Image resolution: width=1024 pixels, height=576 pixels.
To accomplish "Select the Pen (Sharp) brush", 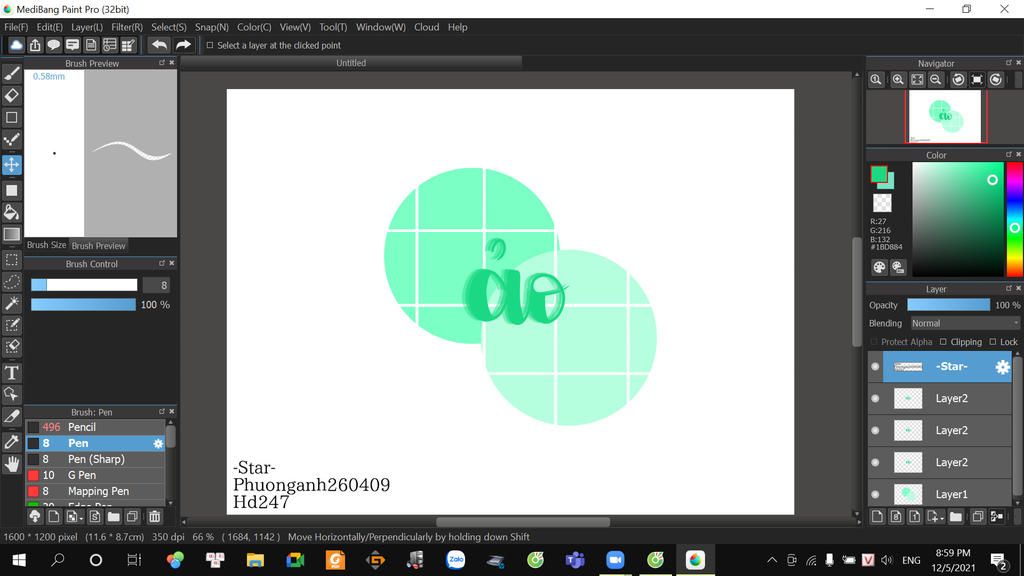I will coord(95,459).
